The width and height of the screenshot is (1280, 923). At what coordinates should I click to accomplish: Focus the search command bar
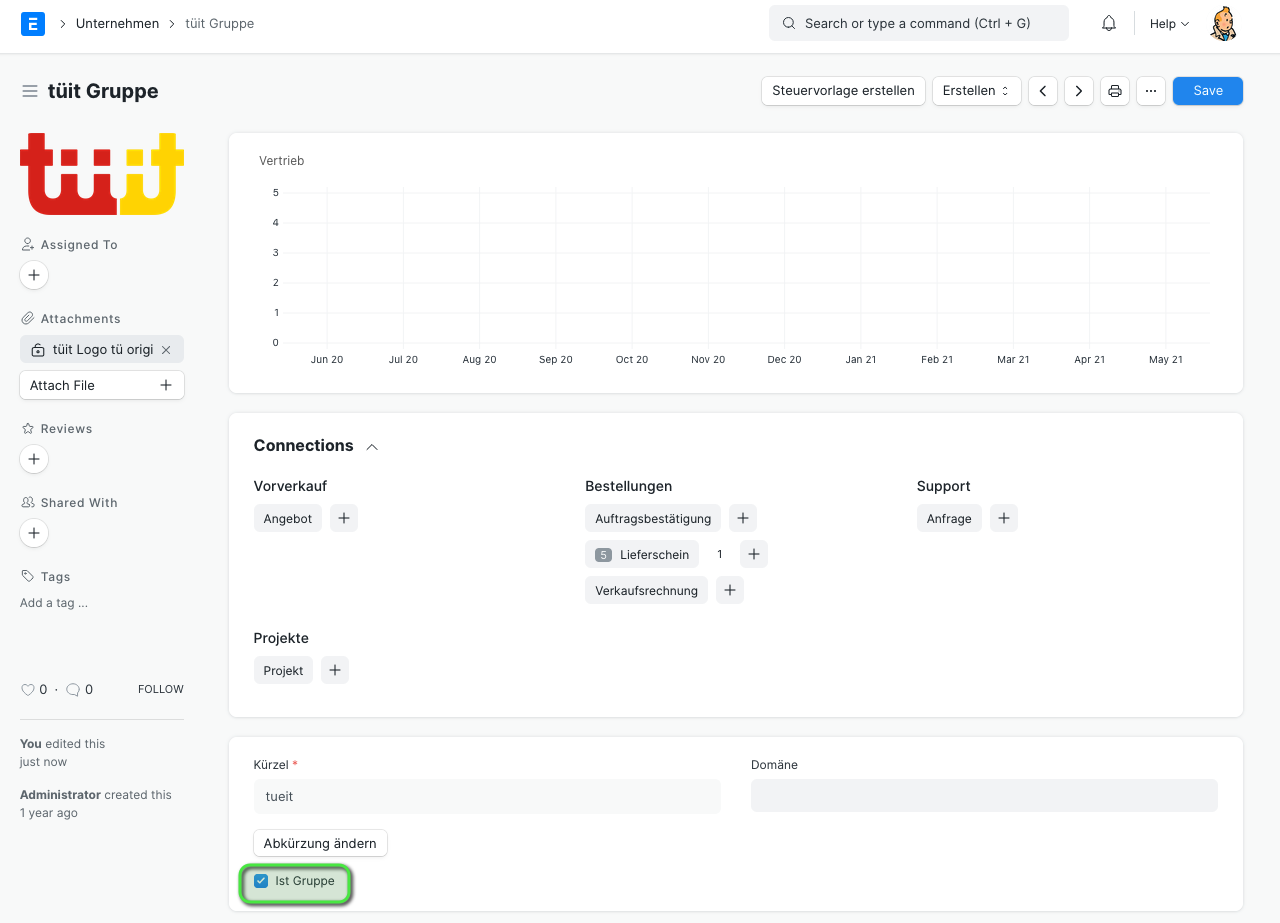pos(918,23)
